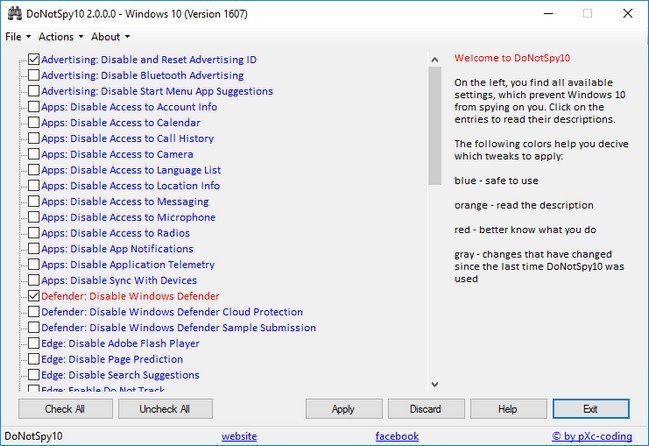
Task: Discard pending changes
Action: 425,409
